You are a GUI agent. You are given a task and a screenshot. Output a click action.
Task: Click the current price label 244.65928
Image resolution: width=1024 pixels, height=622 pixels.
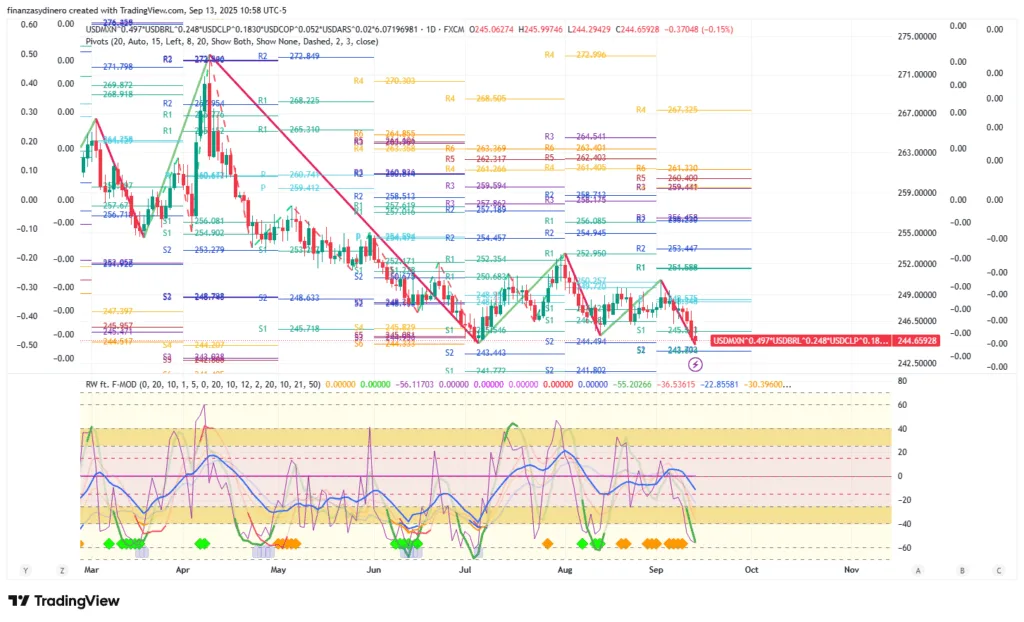coord(918,340)
